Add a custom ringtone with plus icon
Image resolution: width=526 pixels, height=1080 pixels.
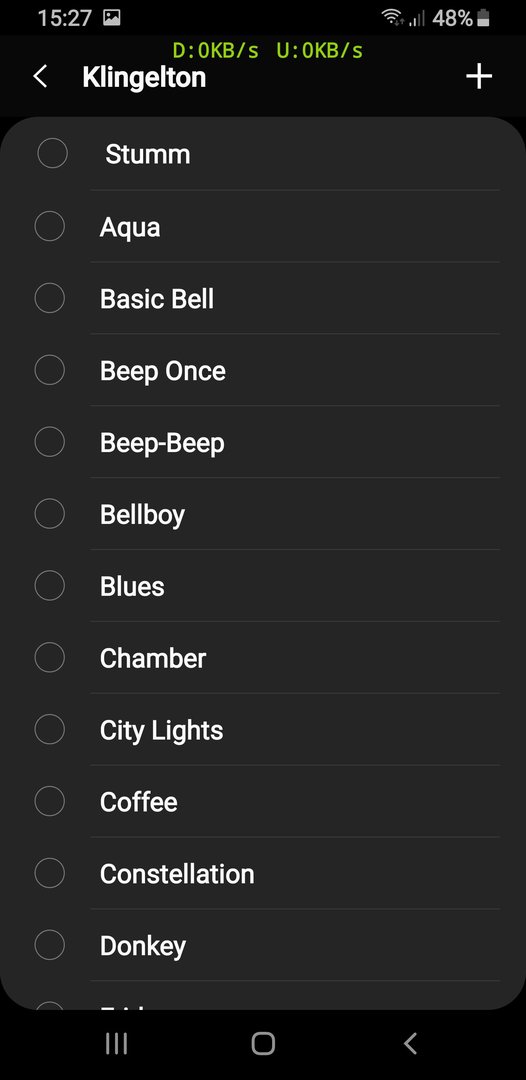pos(479,76)
